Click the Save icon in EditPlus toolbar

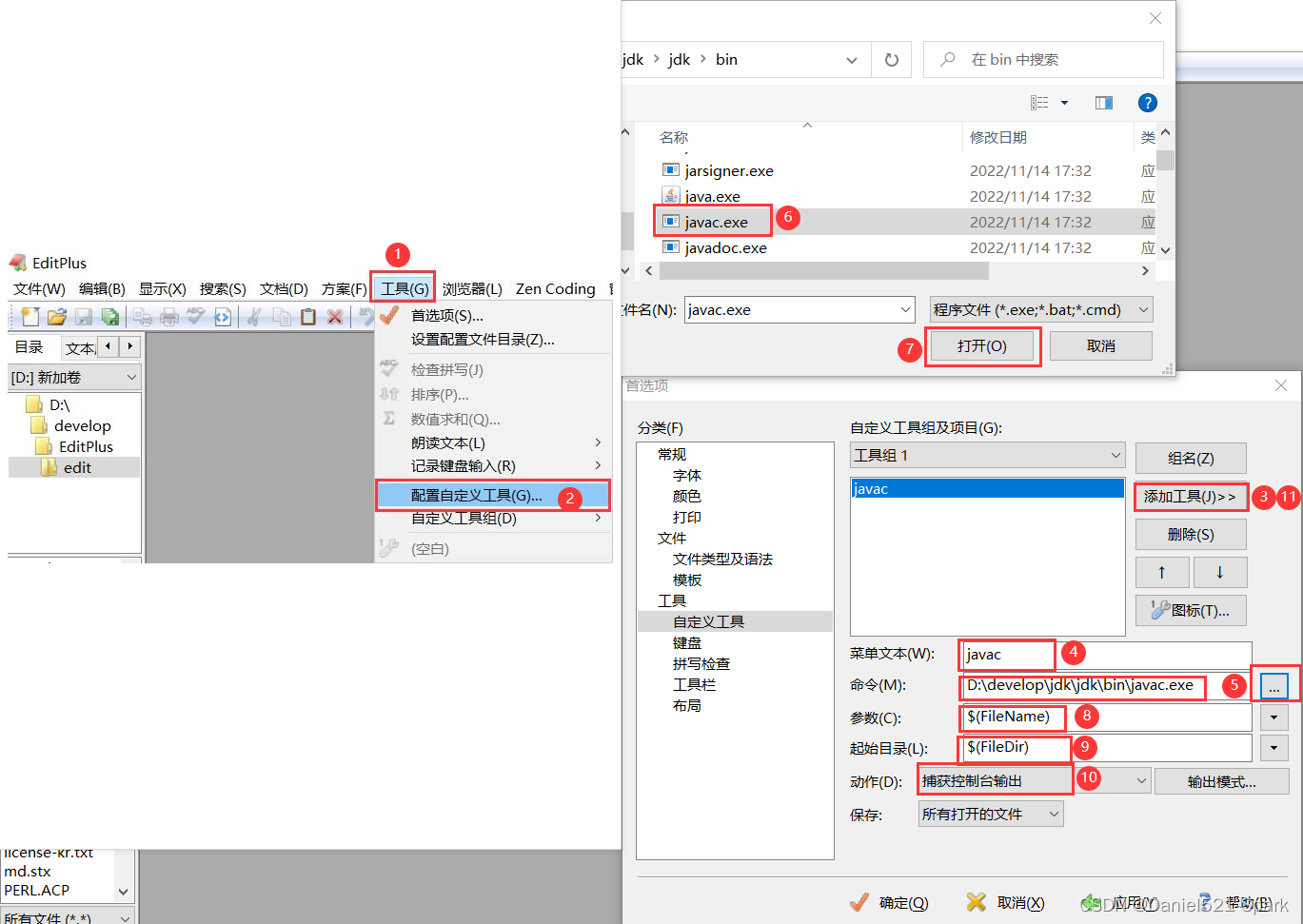pyautogui.click(x=84, y=317)
